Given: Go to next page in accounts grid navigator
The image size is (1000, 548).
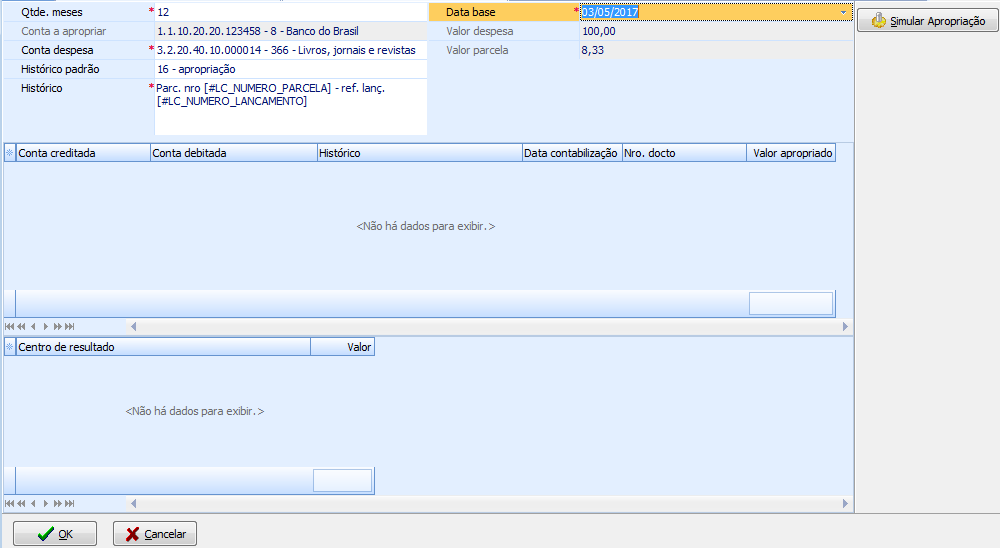Looking at the screenshot, I should 57,327.
